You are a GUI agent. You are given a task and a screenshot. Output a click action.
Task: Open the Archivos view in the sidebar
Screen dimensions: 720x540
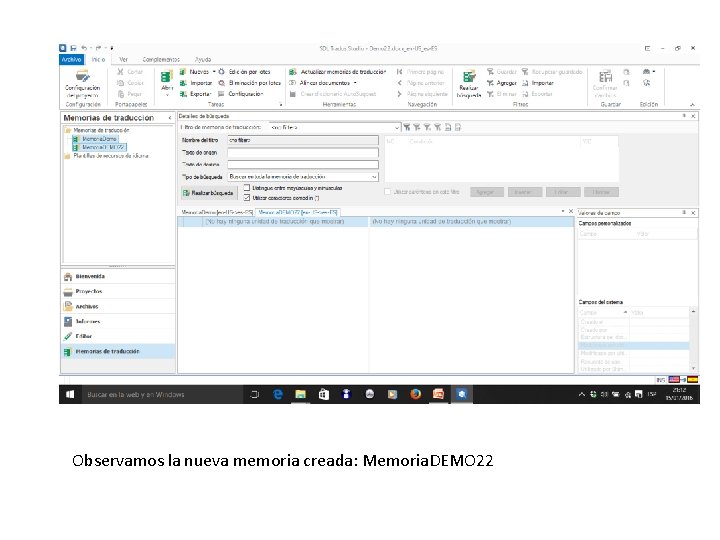coord(118,306)
